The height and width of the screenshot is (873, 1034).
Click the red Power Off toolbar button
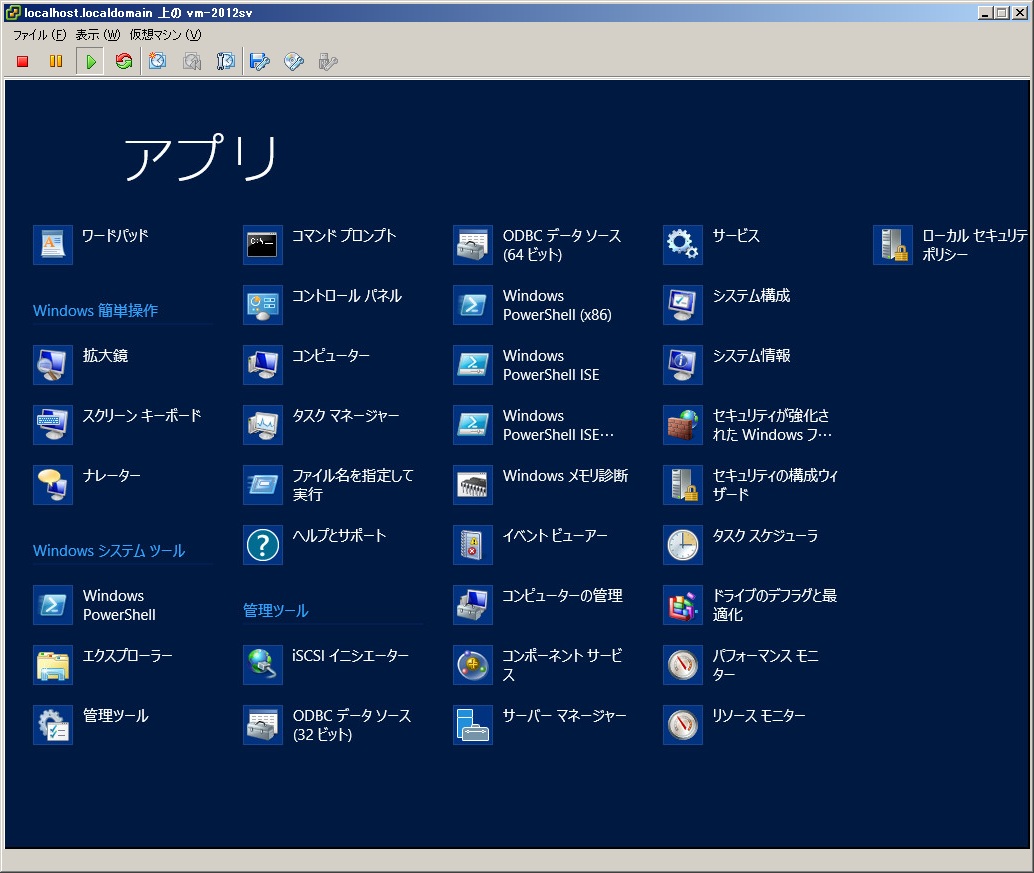[x=22, y=61]
